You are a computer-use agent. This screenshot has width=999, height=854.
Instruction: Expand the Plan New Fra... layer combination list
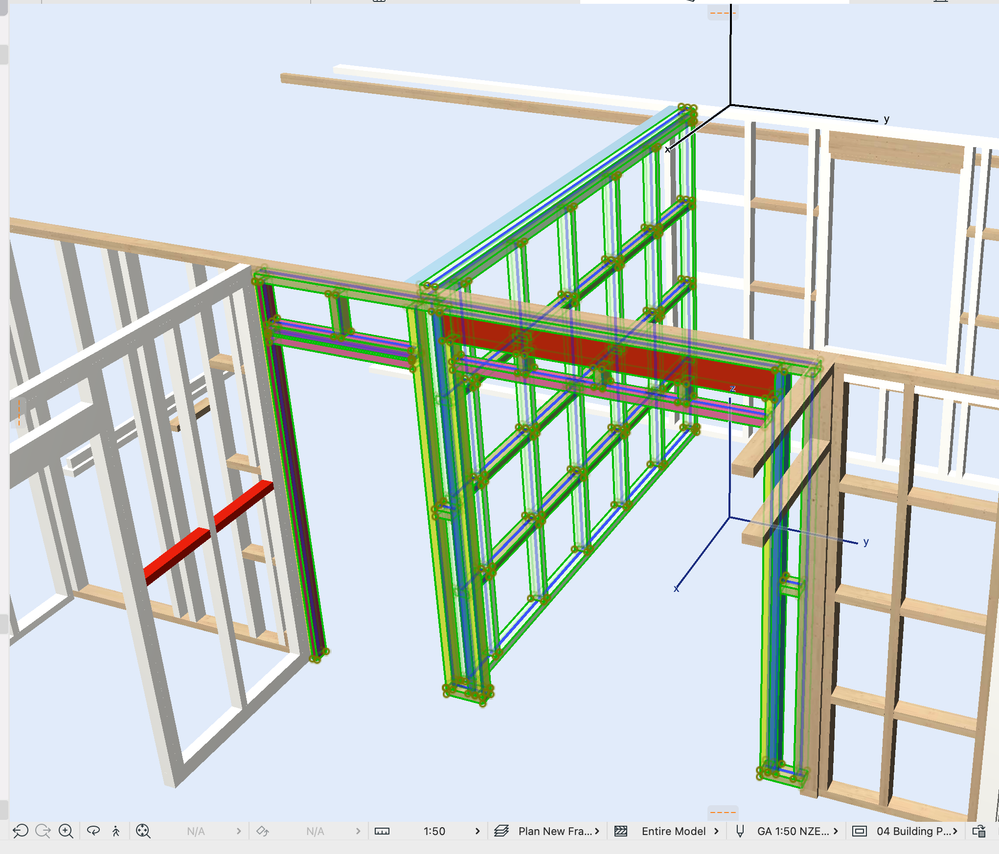(597, 831)
